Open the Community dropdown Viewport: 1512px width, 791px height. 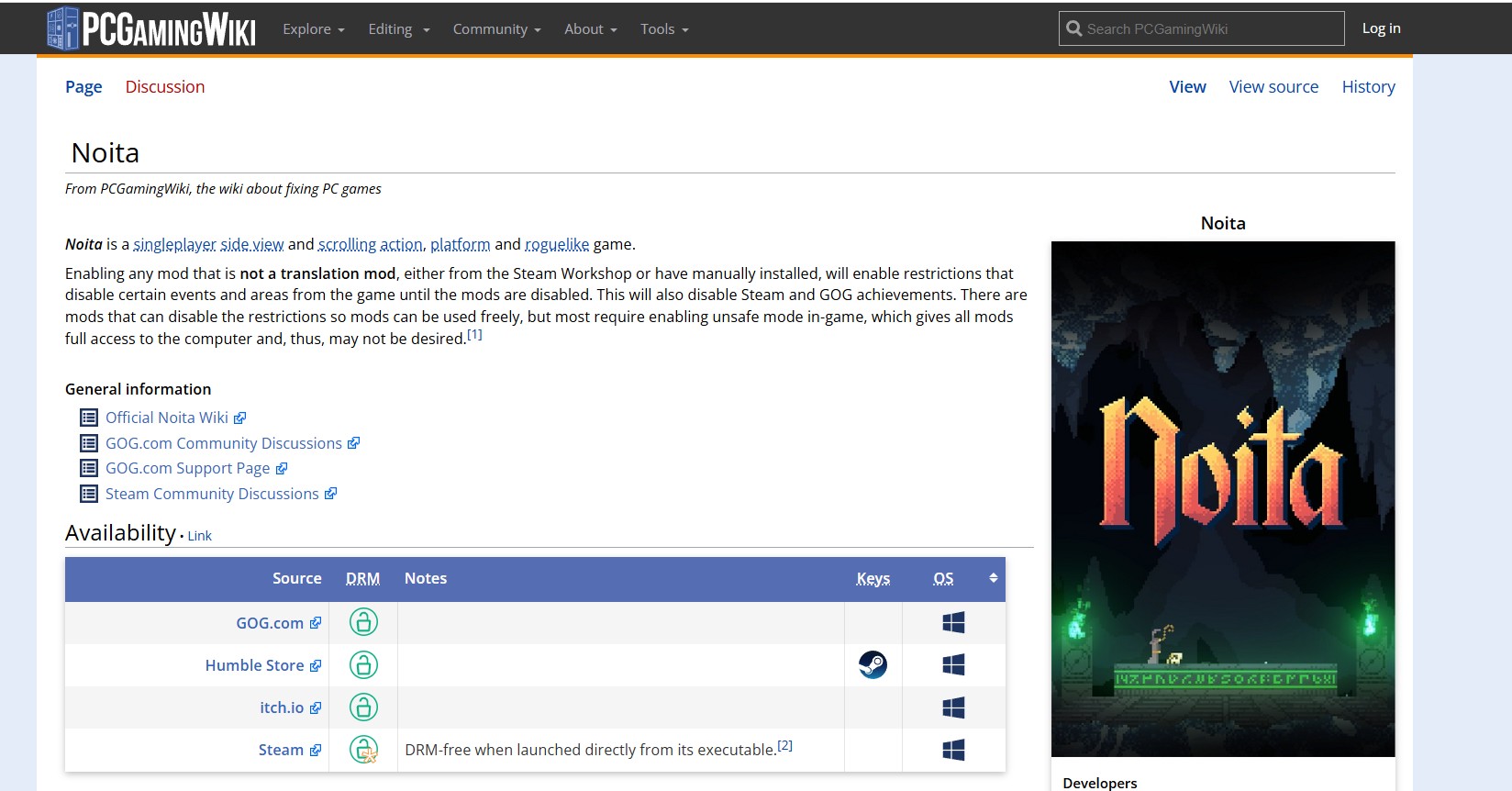tap(497, 29)
